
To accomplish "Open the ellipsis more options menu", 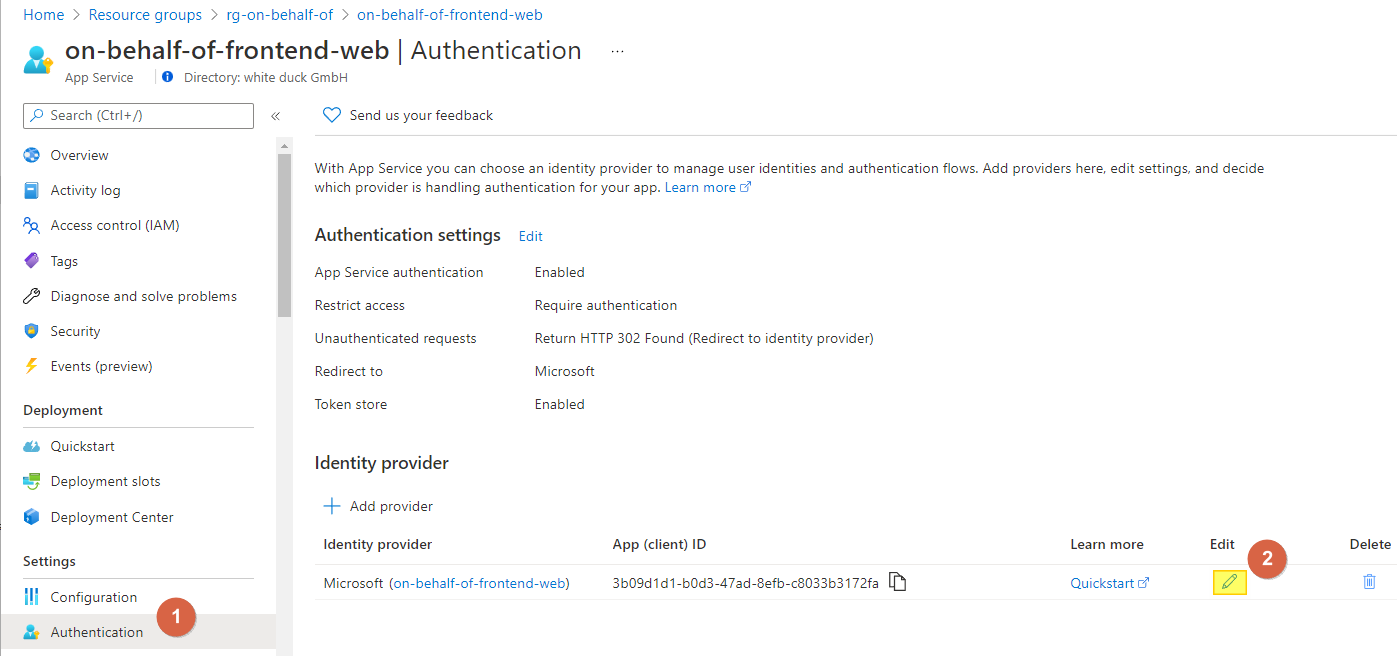I will (617, 51).
